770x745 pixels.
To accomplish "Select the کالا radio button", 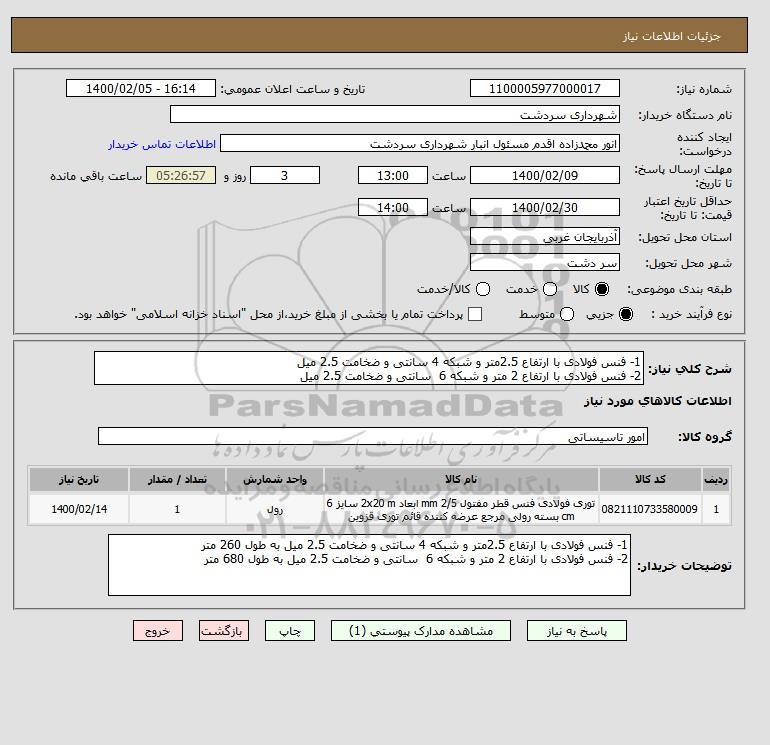I will pyautogui.click(x=602, y=289).
